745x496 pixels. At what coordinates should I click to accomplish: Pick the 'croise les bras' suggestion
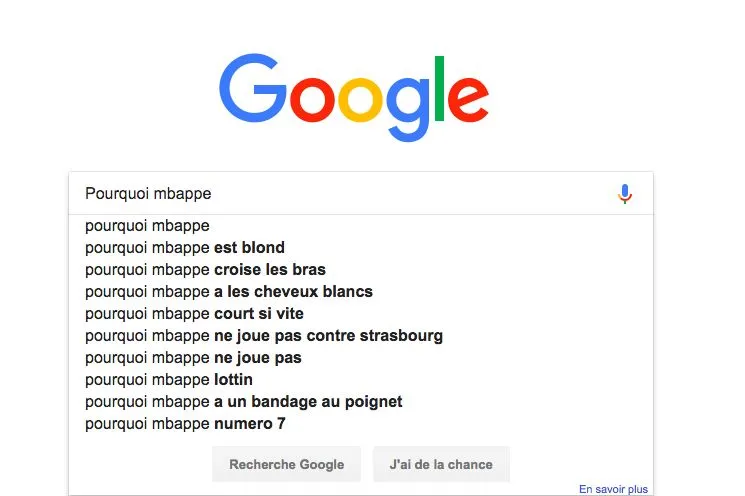point(205,270)
